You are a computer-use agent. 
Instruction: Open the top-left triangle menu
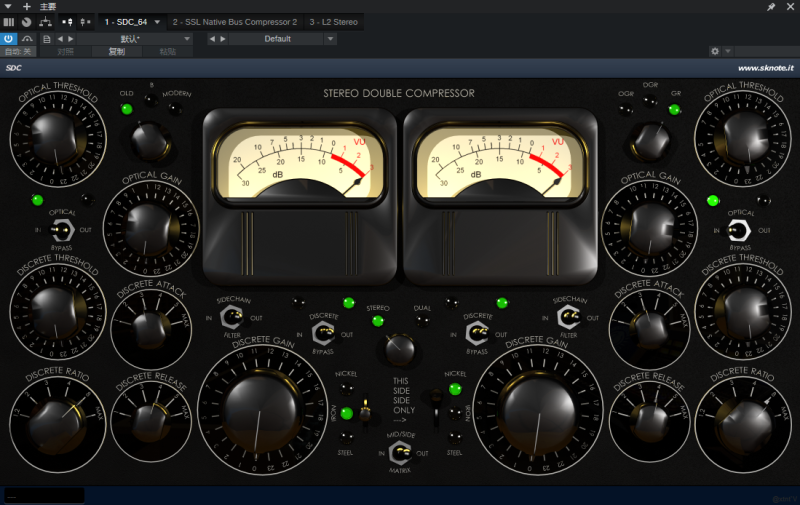pyautogui.click(x=8, y=7)
